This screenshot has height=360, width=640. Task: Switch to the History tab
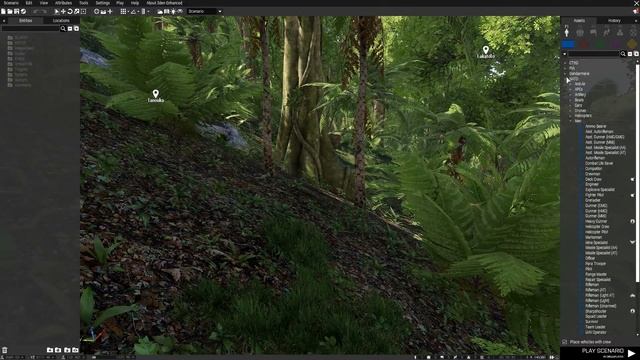(614, 20)
